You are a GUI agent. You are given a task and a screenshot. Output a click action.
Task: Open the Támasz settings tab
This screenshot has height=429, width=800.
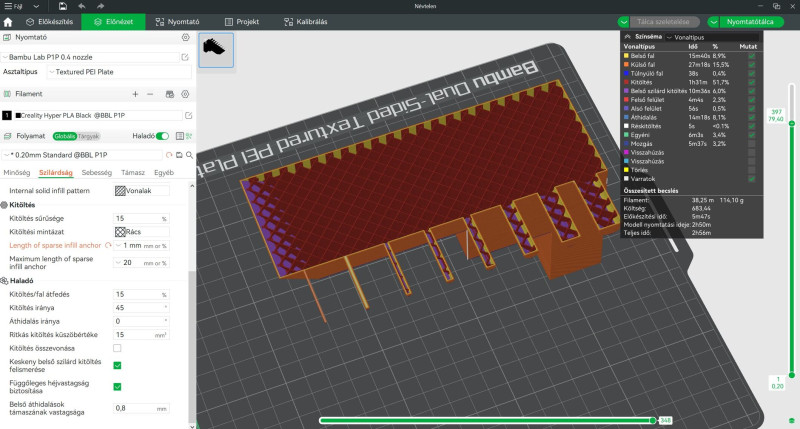(133, 172)
